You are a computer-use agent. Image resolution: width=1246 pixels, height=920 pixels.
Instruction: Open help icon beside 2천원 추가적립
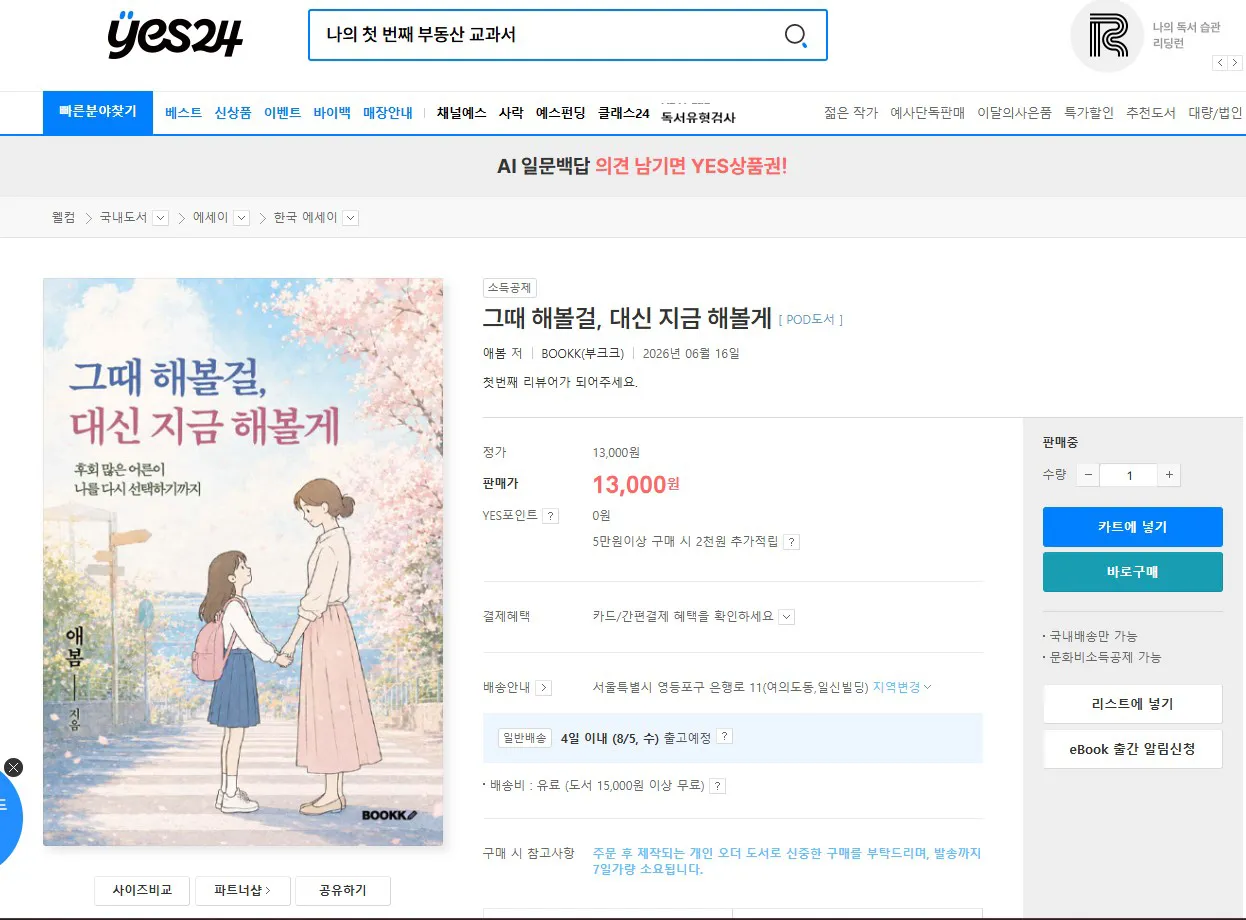[x=791, y=542]
